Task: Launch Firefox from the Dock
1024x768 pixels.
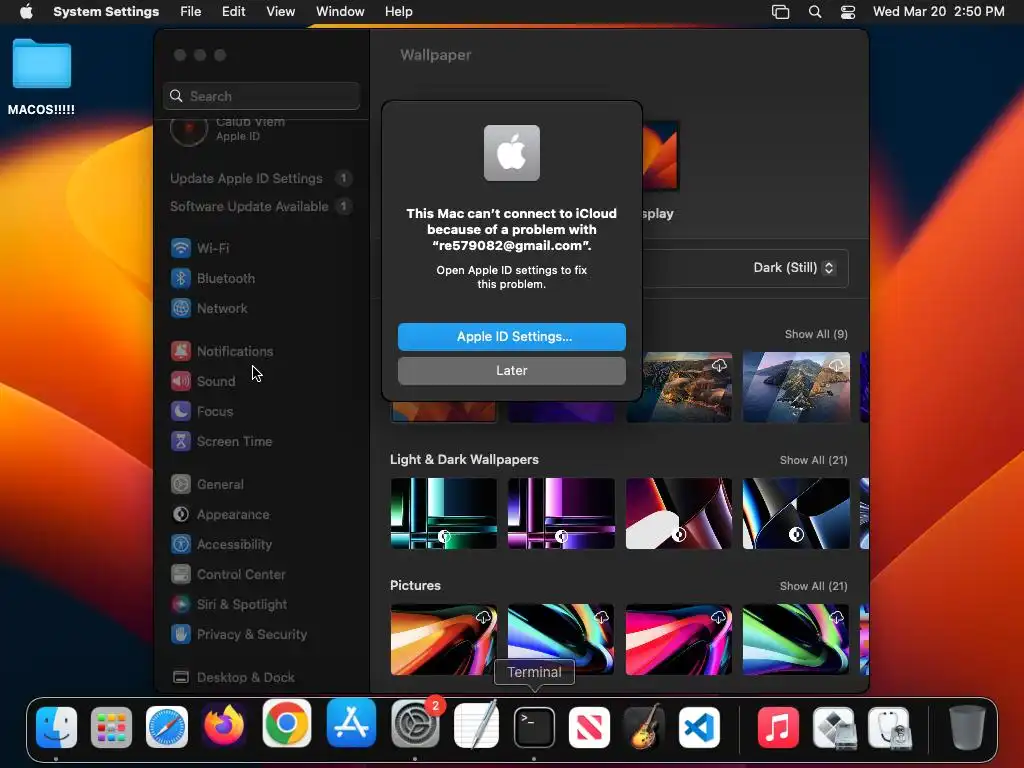Action: coord(224,726)
